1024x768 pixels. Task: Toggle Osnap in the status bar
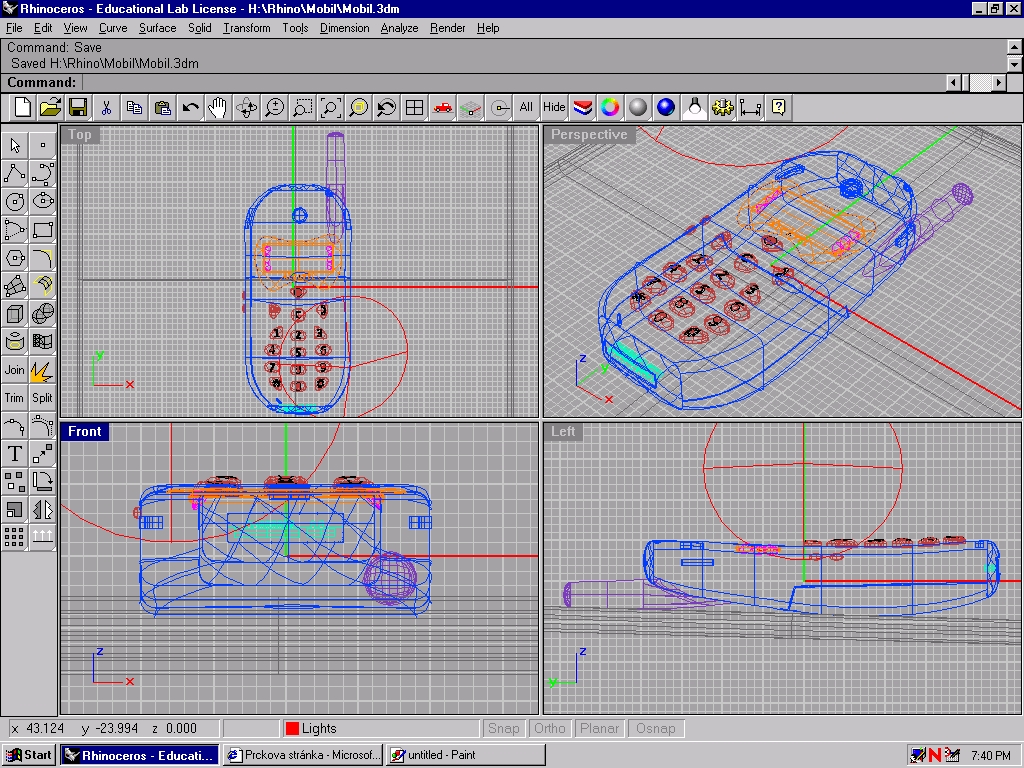tap(656, 728)
